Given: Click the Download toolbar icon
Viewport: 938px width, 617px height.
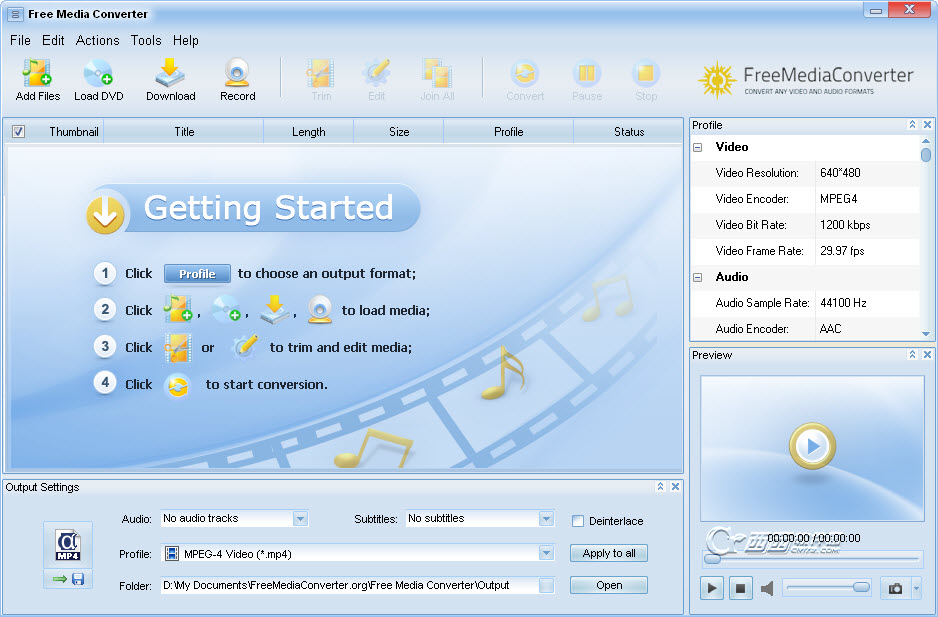Looking at the screenshot, I should coord(170,79).
